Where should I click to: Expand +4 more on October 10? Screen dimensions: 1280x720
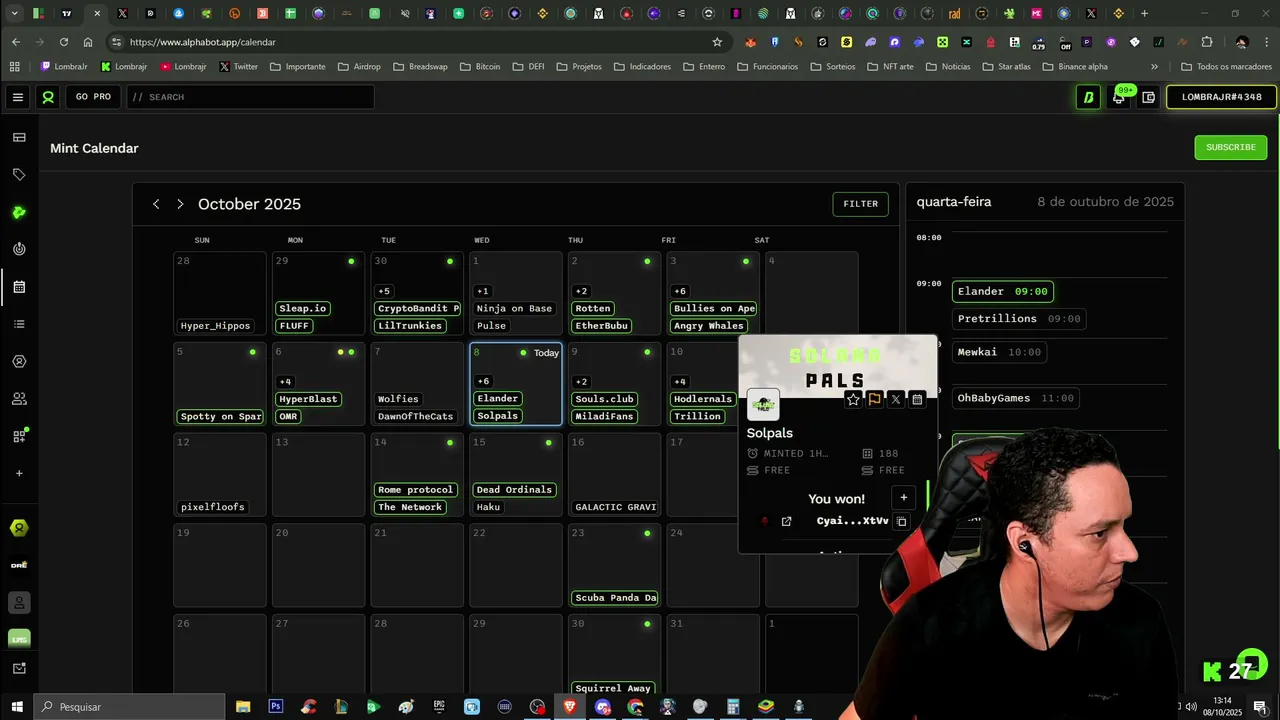tap(680, 381)
